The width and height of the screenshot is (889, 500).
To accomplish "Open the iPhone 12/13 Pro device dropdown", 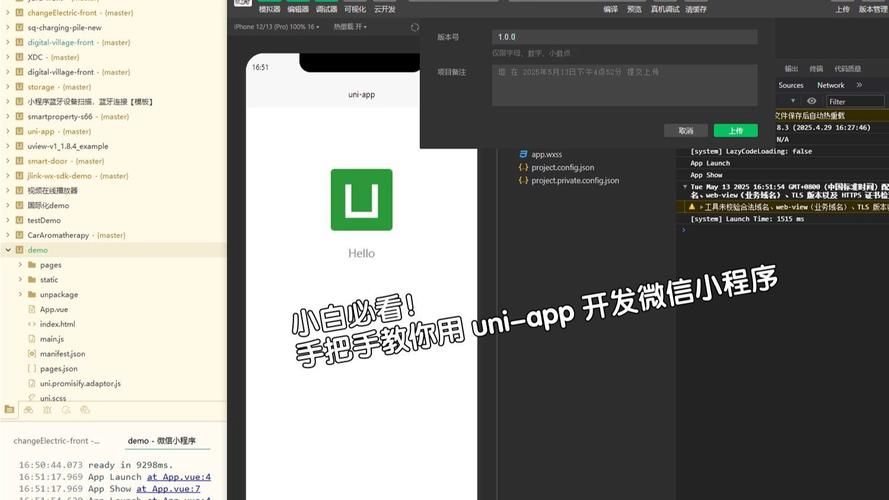I will [x=276, y=27].
